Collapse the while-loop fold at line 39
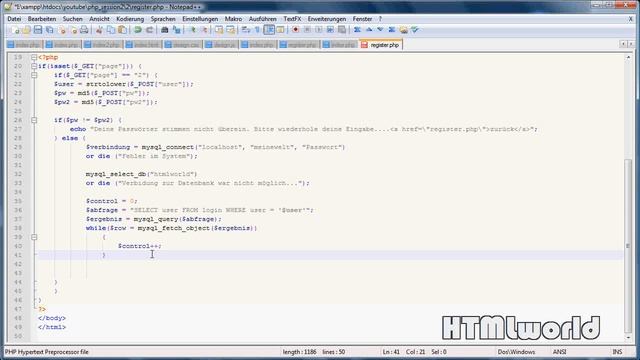The image size is (640, 360). [x=34, y=237]
